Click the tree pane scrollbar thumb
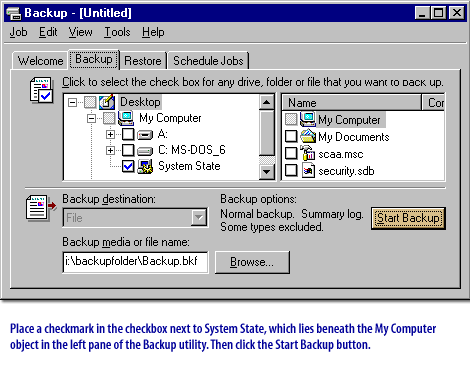 pos(267,133)
